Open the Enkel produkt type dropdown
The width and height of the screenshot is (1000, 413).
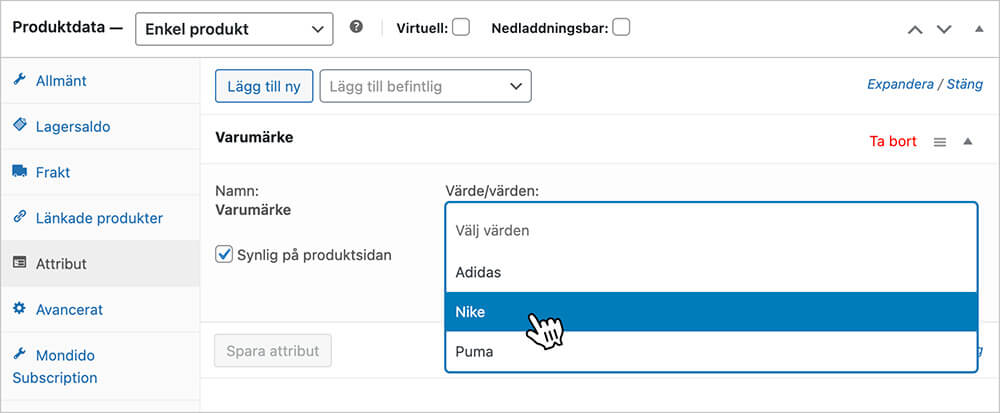pyautogui.click(x=233, y=29)
